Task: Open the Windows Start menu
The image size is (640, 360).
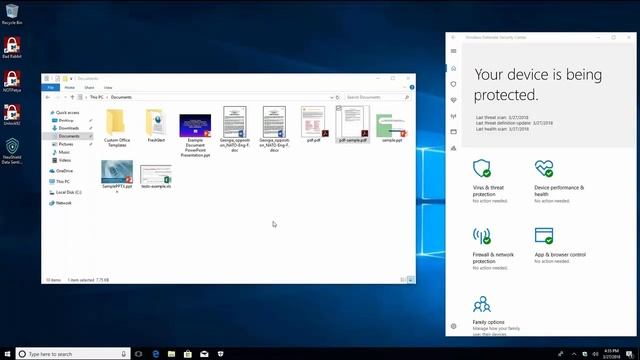Action: [7, 354]
